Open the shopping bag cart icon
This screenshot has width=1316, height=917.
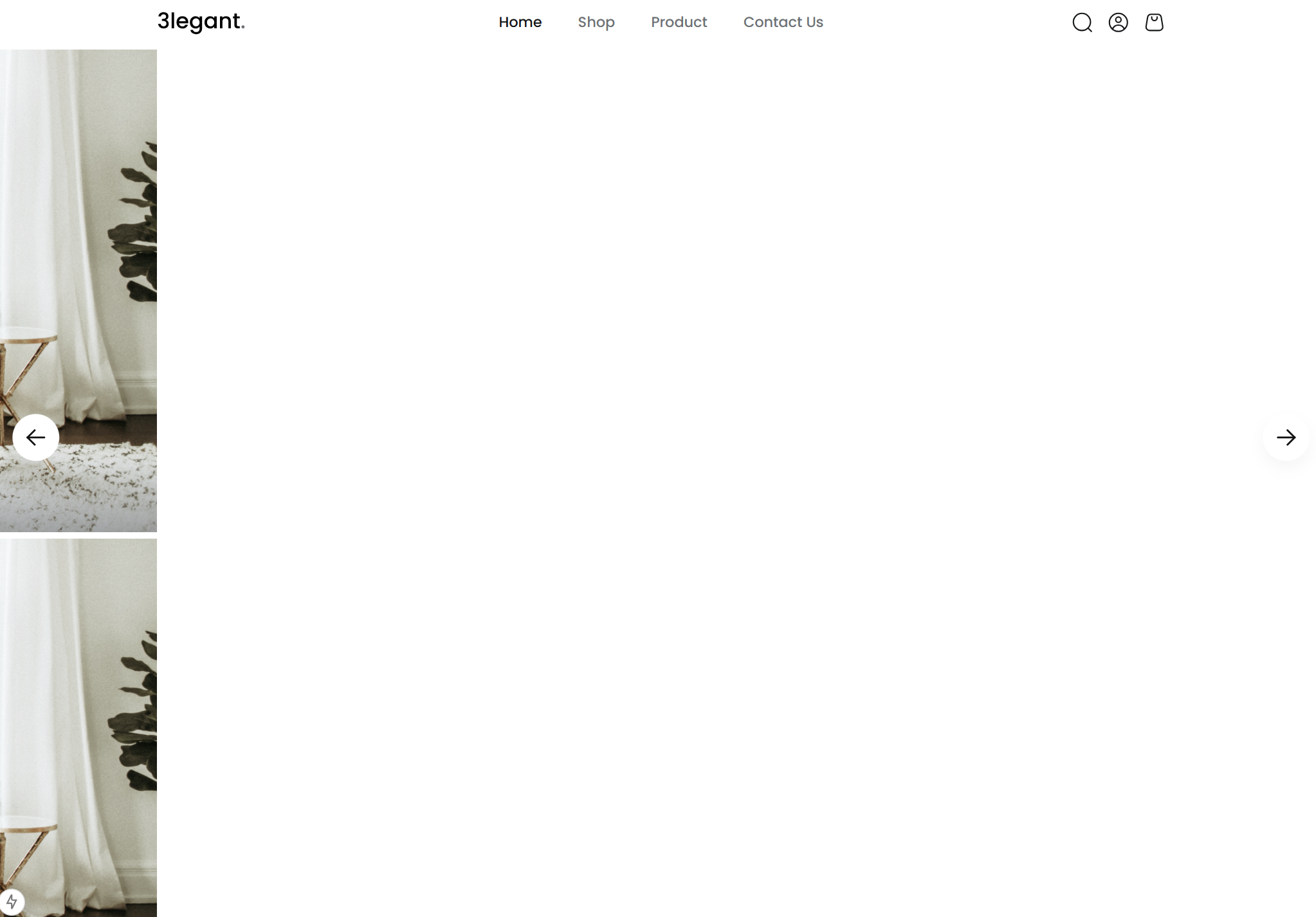(1154, 23)
